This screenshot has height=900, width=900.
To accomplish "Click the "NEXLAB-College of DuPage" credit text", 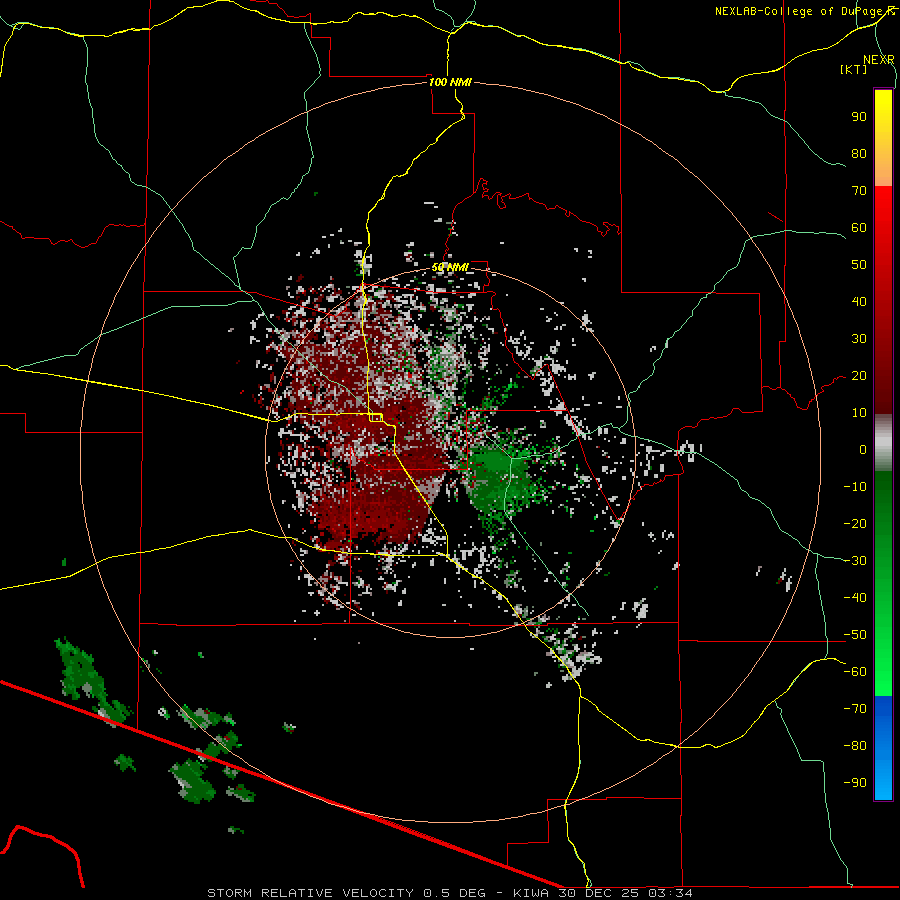I will click(801, 11).
